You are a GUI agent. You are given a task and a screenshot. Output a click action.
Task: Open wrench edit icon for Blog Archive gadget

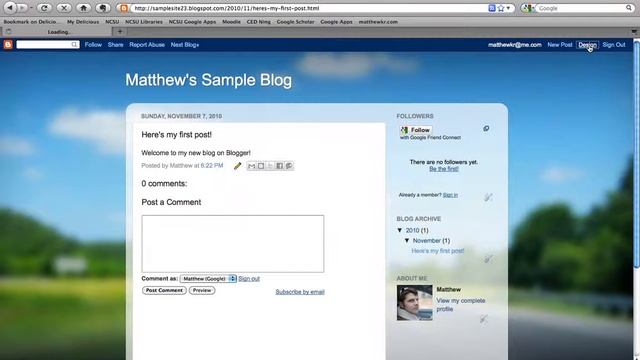pyautogui.click(x=488, y=259)
